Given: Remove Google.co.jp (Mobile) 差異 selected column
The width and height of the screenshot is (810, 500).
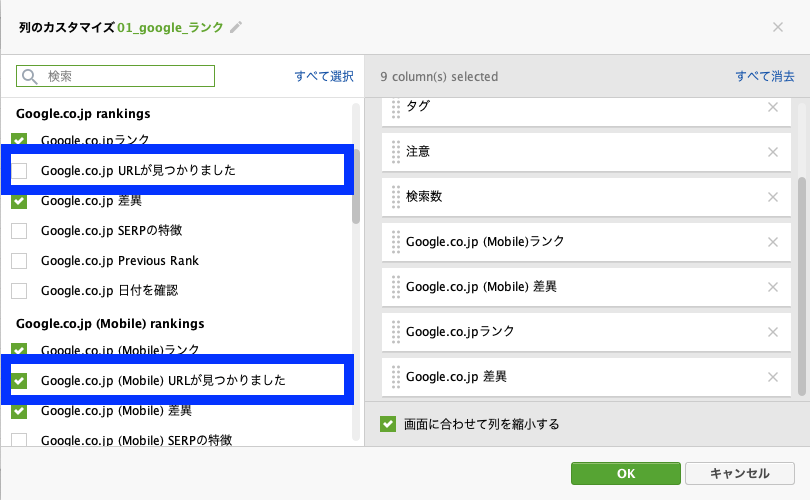Looking at the screenshot, I should pyautogui.click(x=773, y=287).
